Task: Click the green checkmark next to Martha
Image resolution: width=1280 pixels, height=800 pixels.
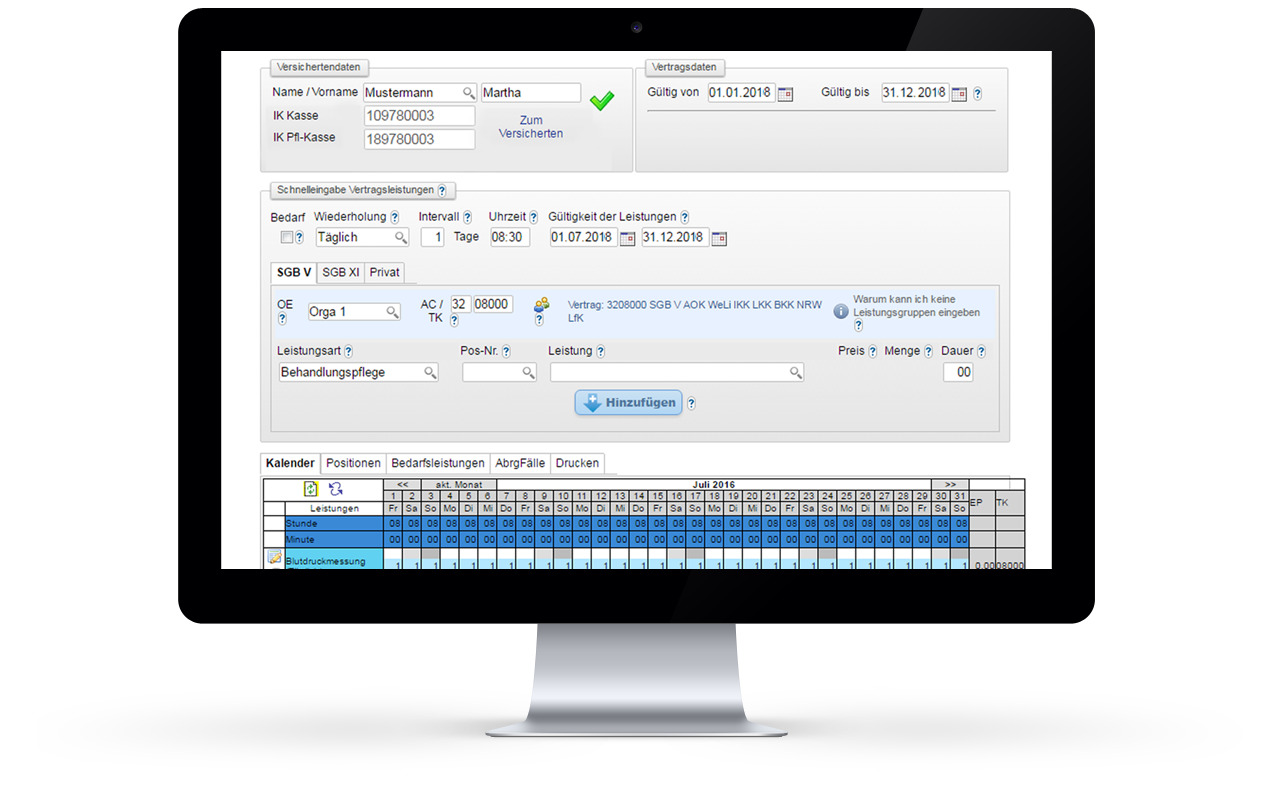Action: click(x=601, y=101)
